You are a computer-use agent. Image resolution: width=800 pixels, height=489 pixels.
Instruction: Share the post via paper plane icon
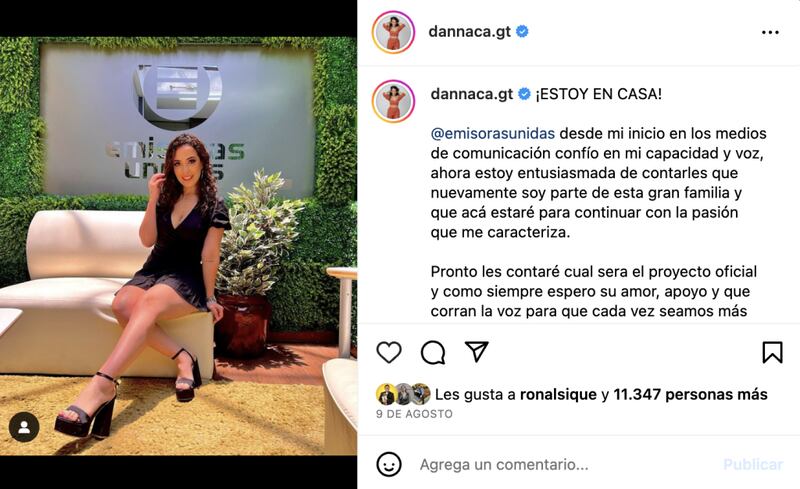pos(477,352)
